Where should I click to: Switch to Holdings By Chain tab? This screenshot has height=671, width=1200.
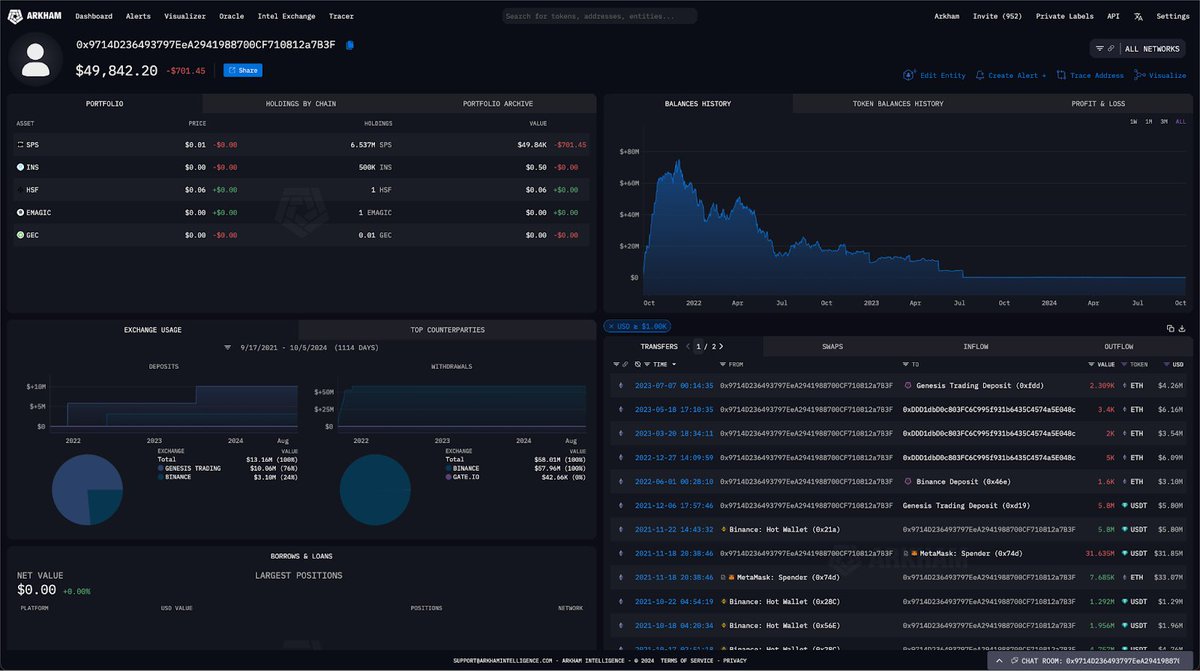(x=301, y=103)
